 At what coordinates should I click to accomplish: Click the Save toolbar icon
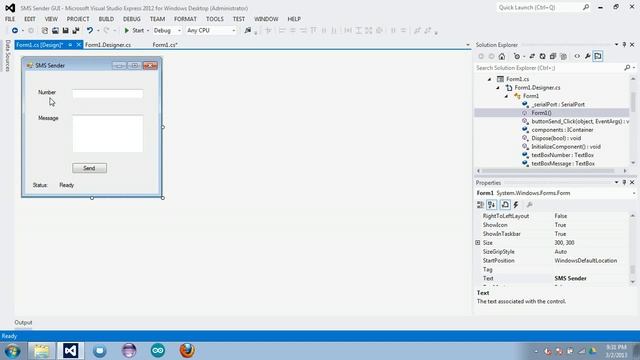(65, 31)
